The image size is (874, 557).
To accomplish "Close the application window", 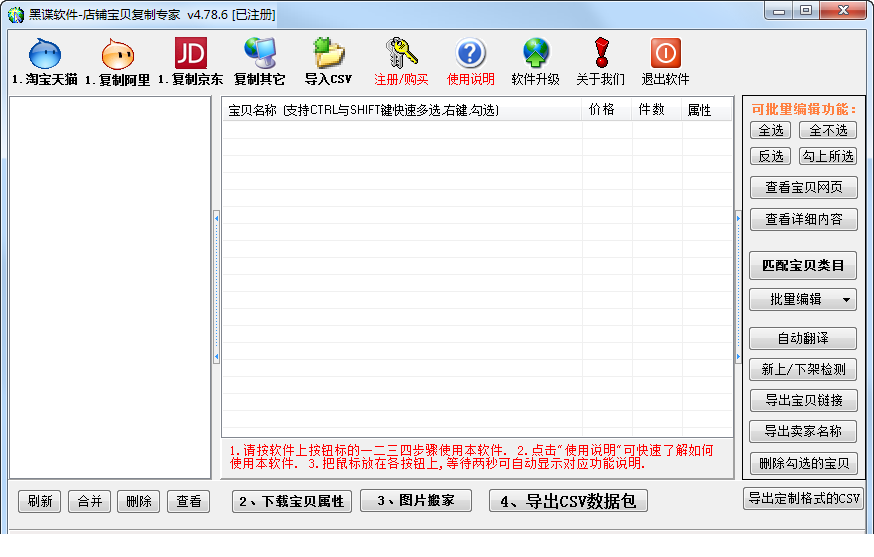I will click(x=843, y=11).
